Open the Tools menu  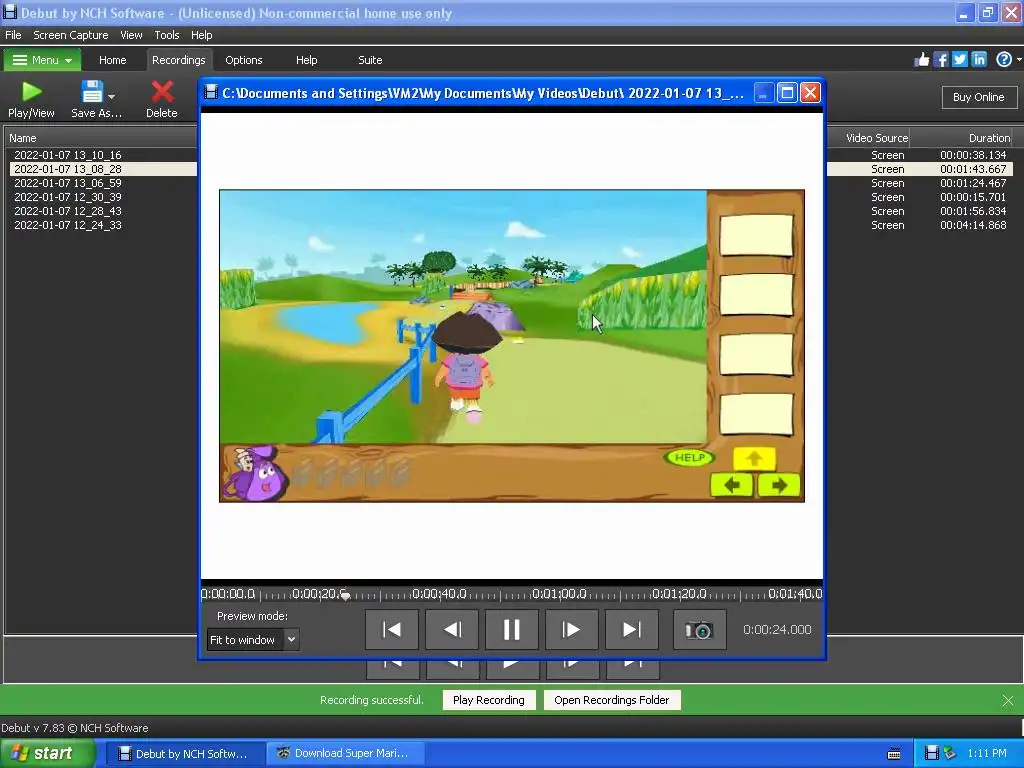point(167,35)
